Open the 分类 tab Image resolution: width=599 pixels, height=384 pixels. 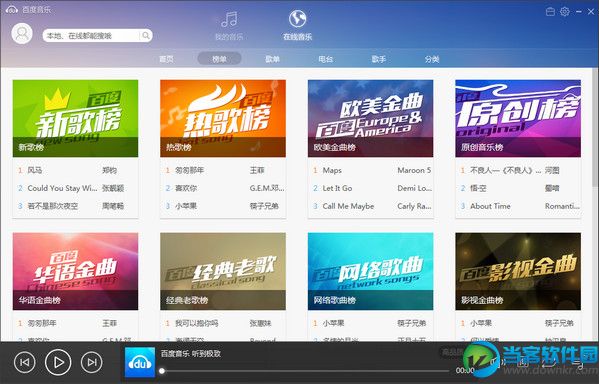(432, 59)
